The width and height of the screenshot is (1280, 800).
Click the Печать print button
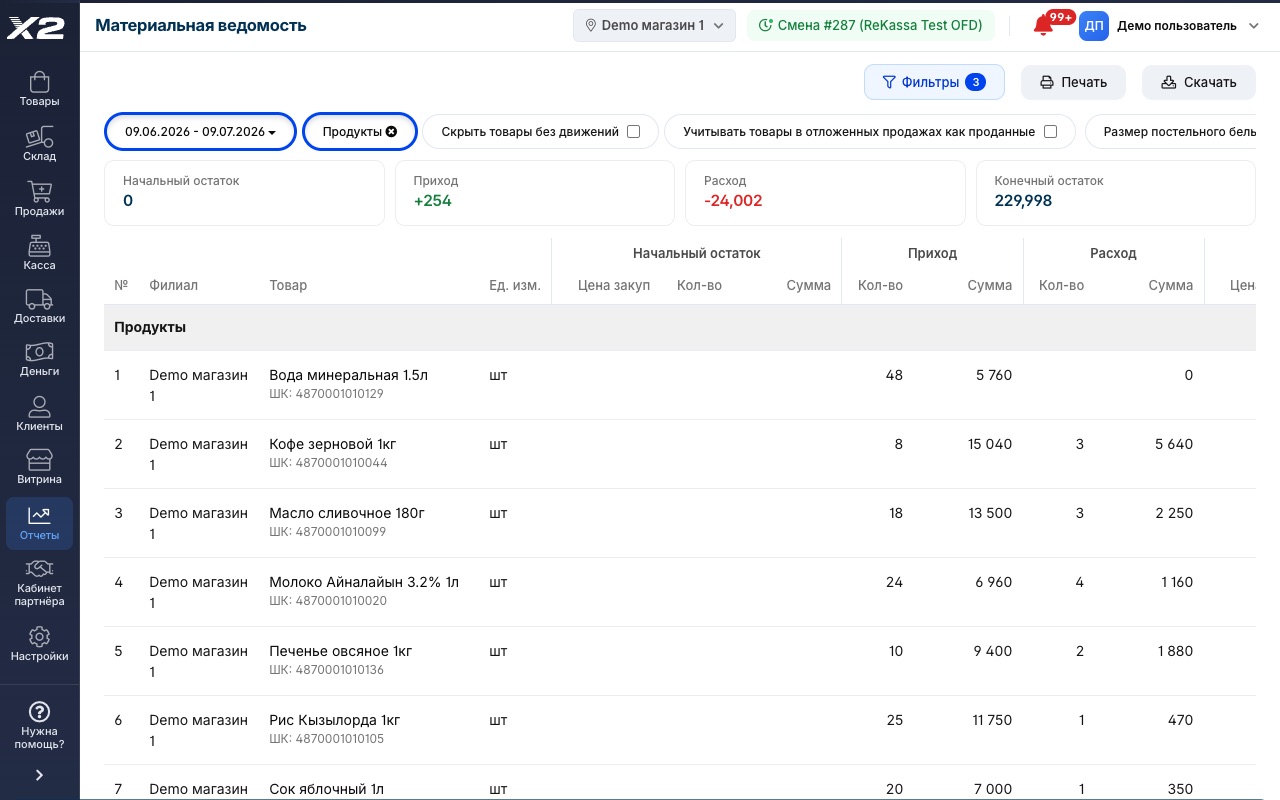(x=1073, y=82)
